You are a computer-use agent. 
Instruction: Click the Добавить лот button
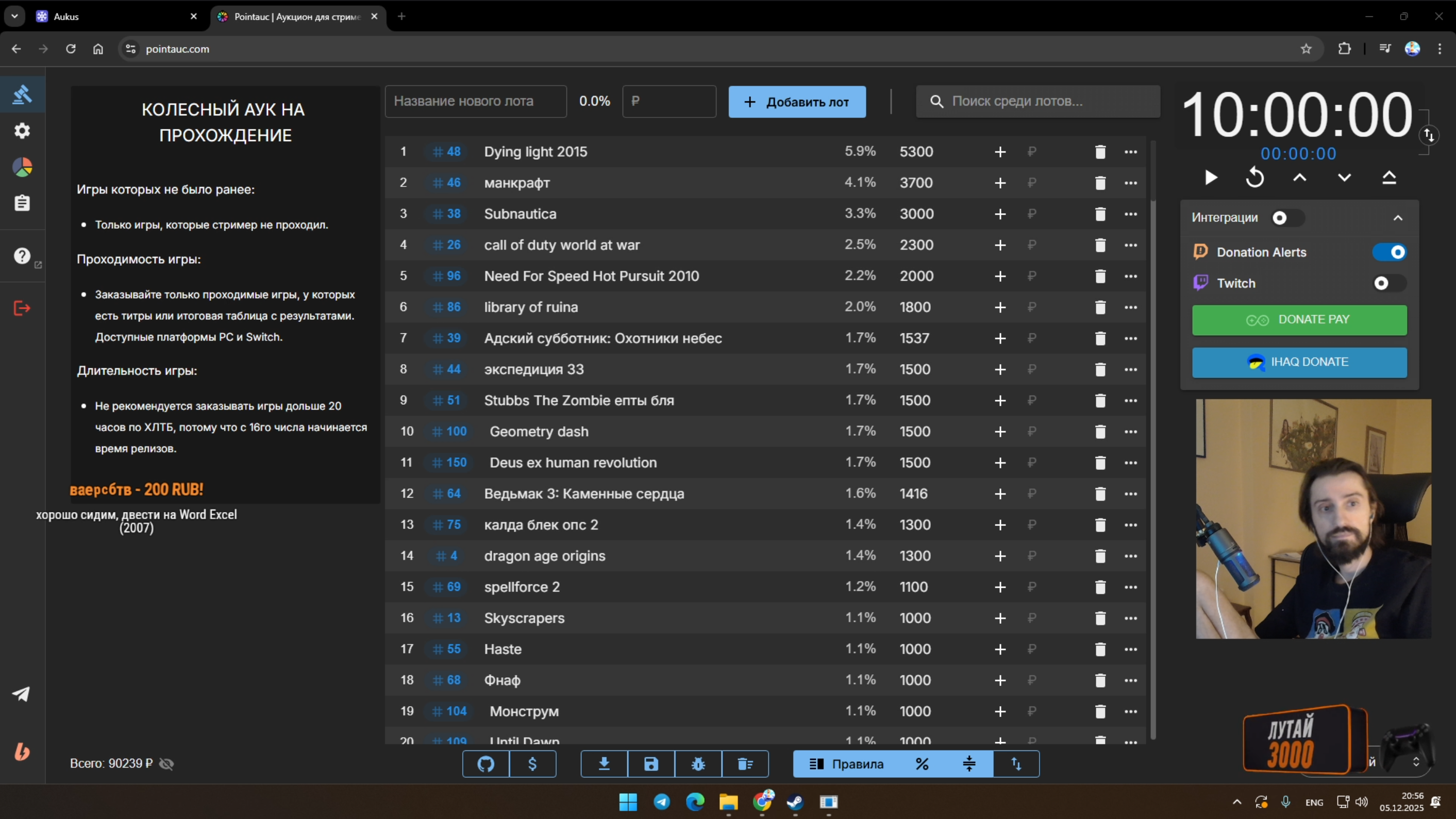click(x=797, y=101)
